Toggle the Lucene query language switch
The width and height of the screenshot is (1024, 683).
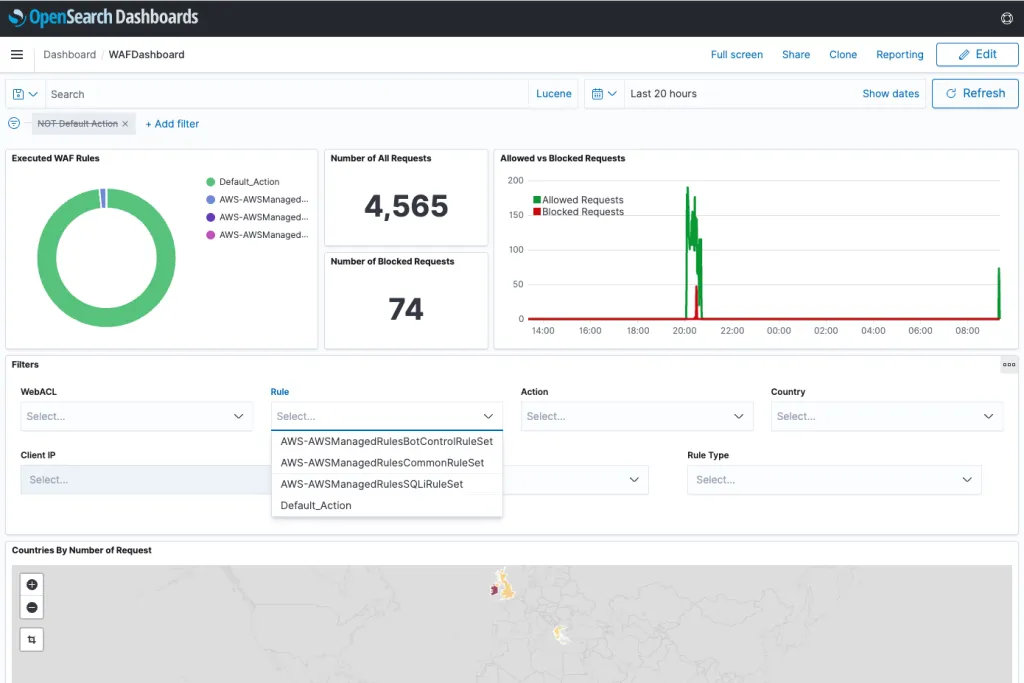pos(553,93)
